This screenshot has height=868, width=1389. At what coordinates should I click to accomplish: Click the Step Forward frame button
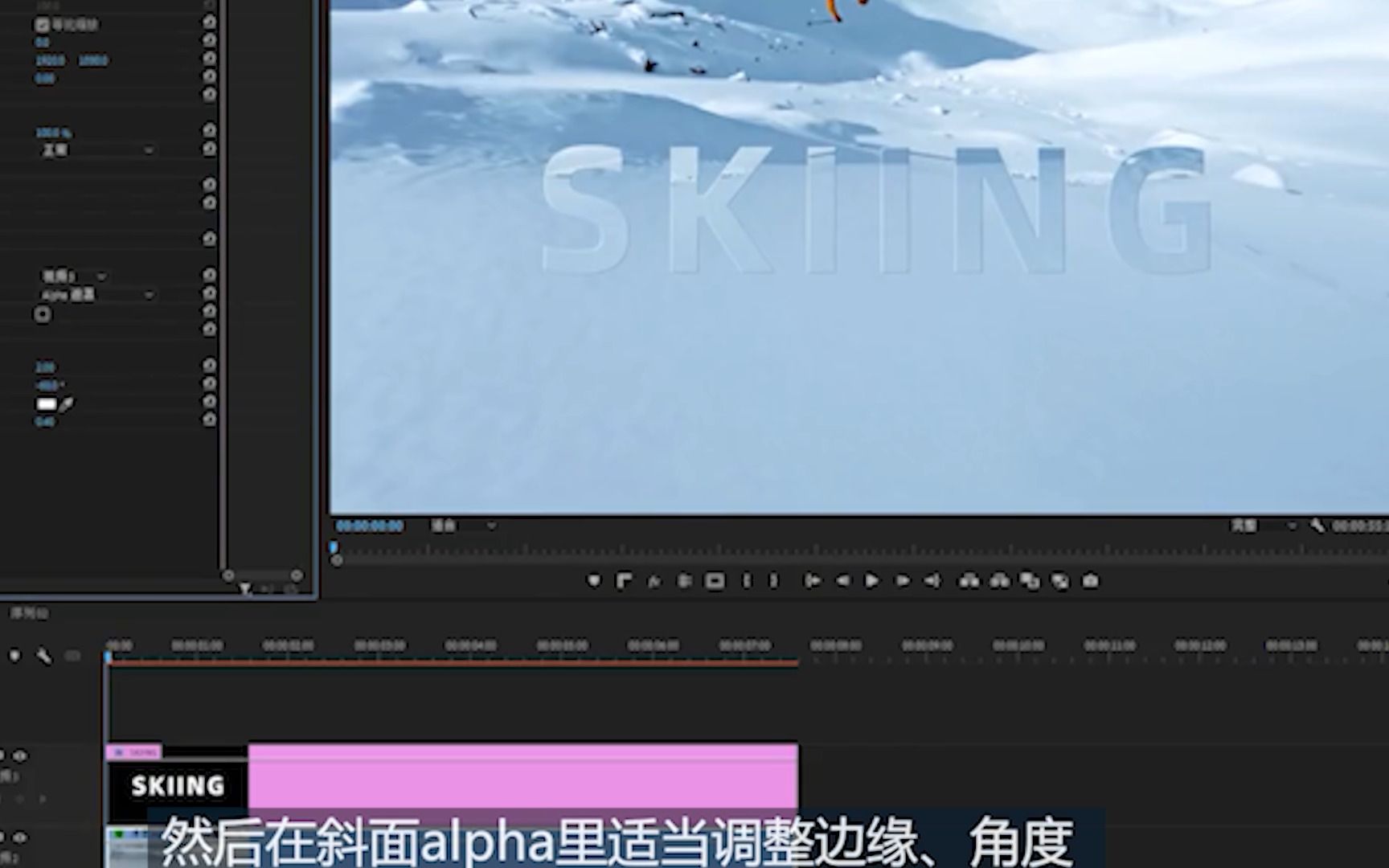point(904,580)
